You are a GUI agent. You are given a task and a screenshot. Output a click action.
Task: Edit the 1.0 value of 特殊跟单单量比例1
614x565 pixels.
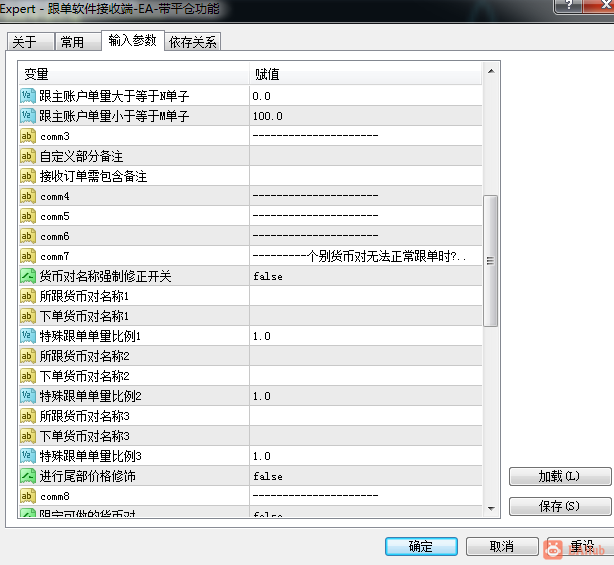[x=366, y=336]
